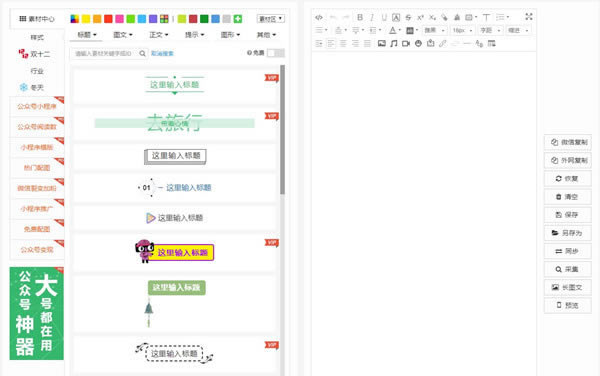The width and height of the screenshot is (600, 376).
Task: Insert an image using the picture icon
Action: tap(382, 43)
